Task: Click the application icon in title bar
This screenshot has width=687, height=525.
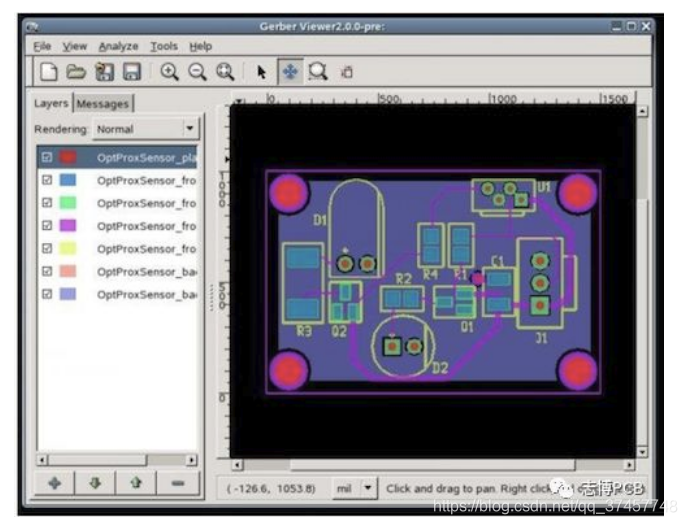Action: [32, 27]
